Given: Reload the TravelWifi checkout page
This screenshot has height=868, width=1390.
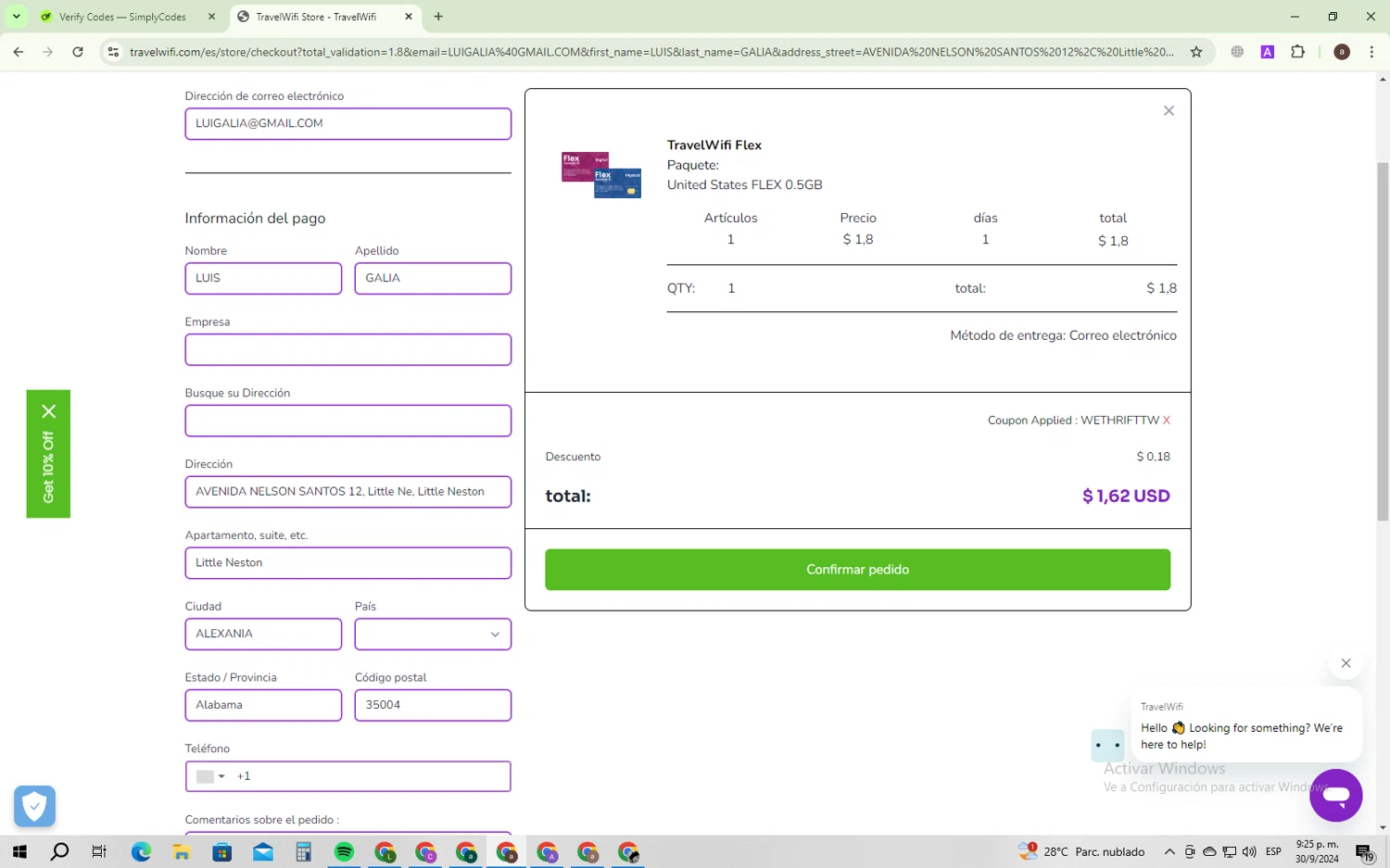Looking at the screenshot, I should click(78, 52).
